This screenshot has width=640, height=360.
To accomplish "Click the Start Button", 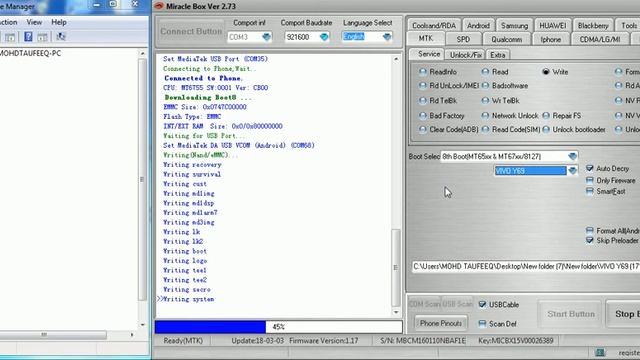I will click(571, 314).
